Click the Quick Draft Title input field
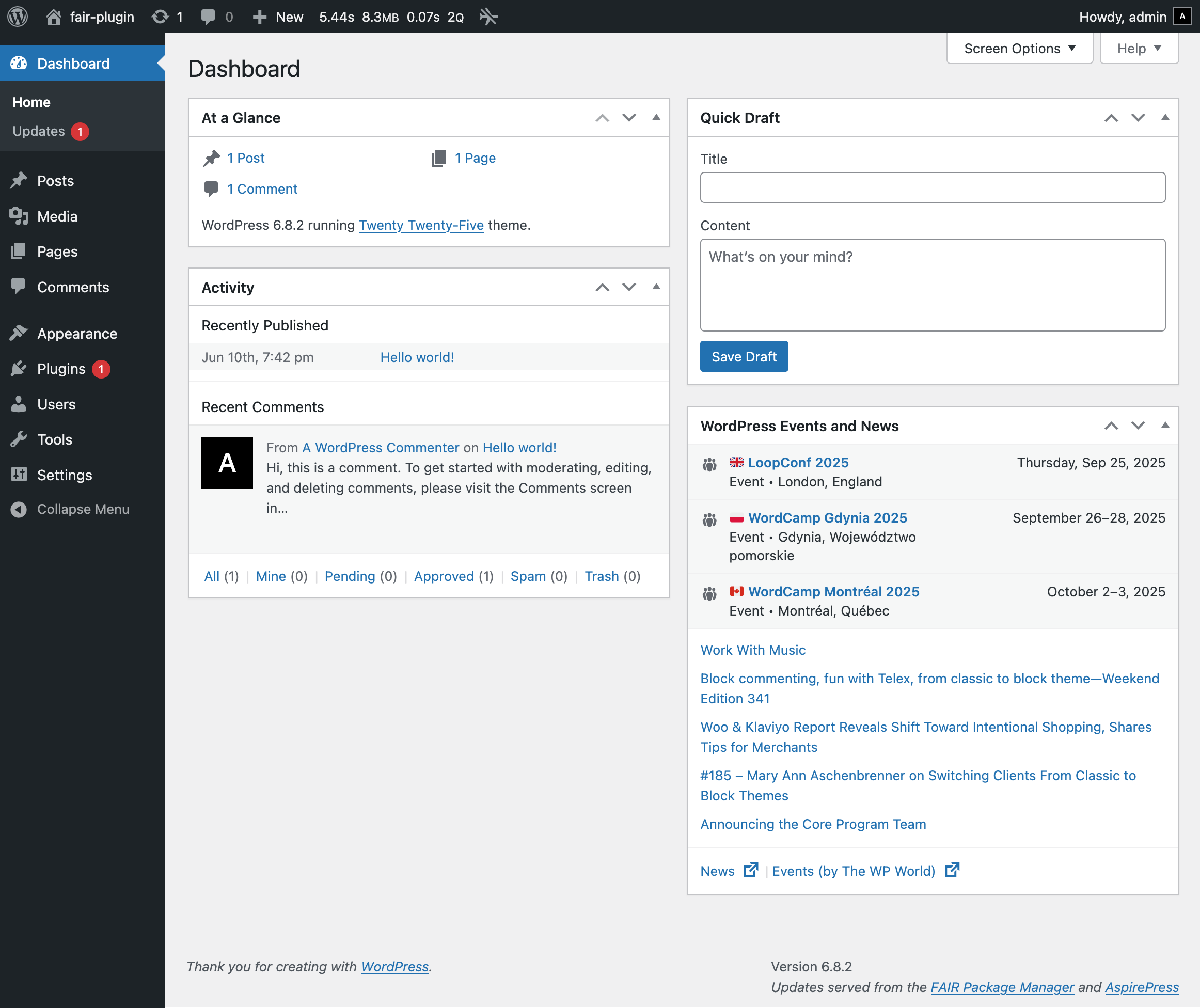The height and width of the screenshot is (1008, 1200). (x=931, y=187)
